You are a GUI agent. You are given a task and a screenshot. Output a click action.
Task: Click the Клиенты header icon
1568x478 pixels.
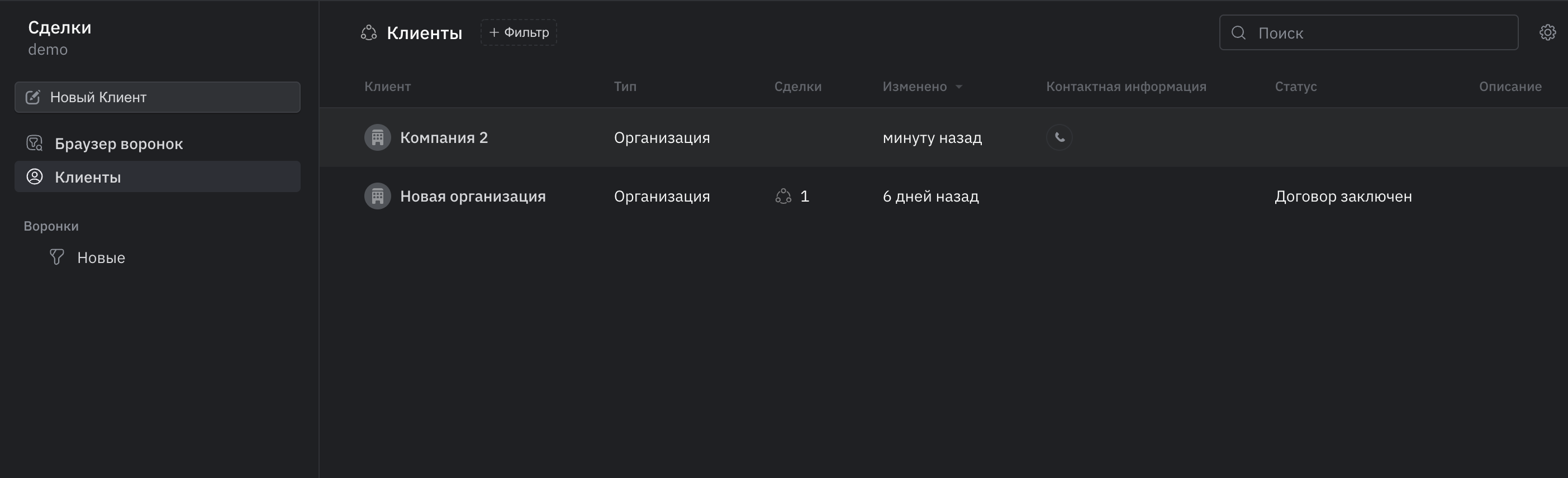coord(369,33)
